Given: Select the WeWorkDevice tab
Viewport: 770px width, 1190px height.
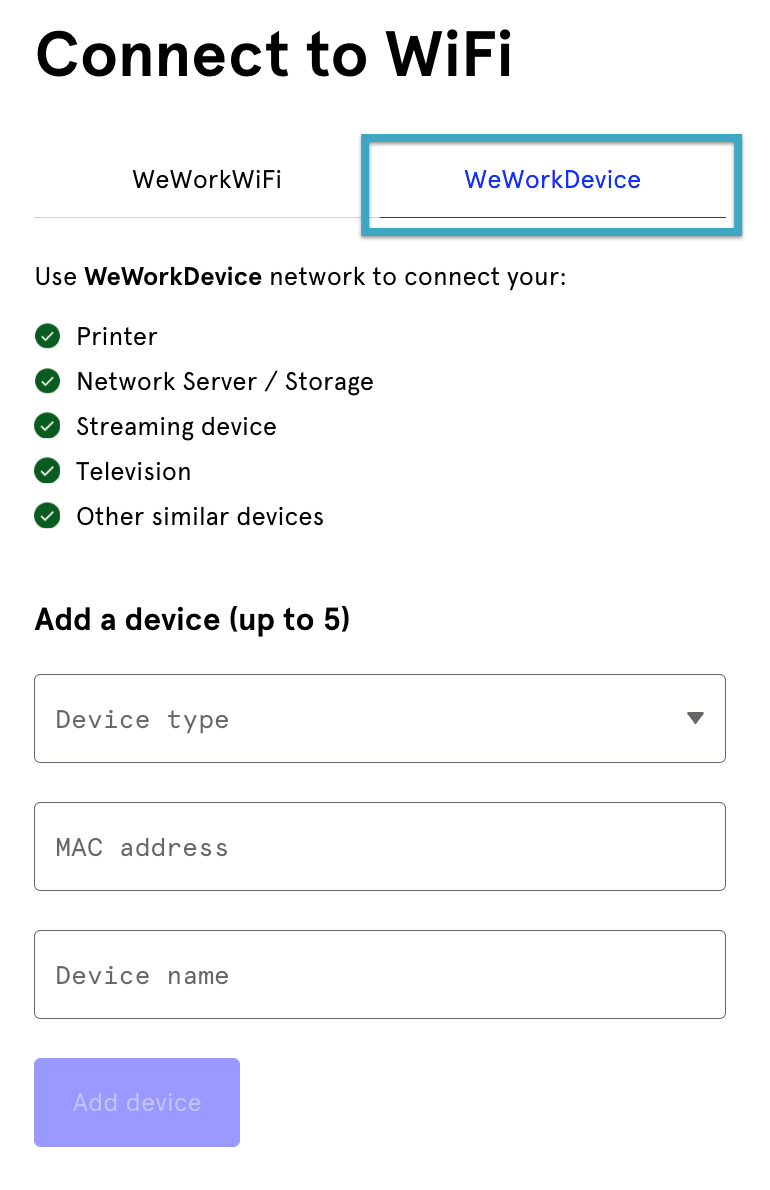Looking at the screenshot, I should pos(551,180).
